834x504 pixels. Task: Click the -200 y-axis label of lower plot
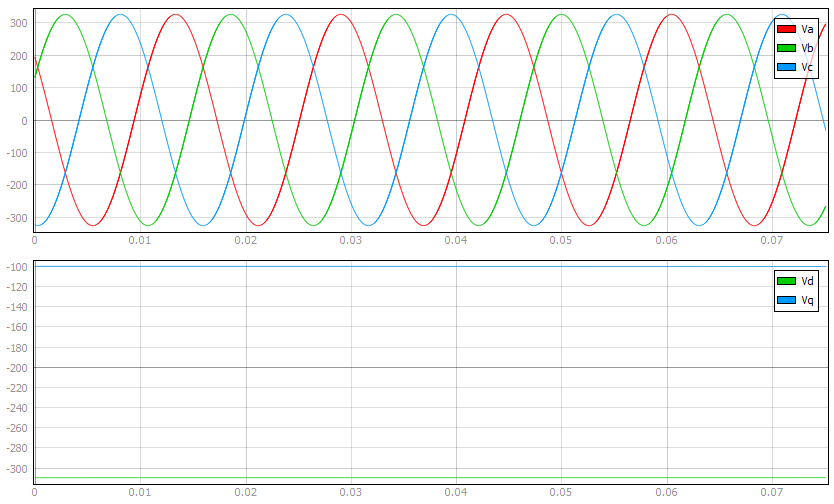(16, 368)
